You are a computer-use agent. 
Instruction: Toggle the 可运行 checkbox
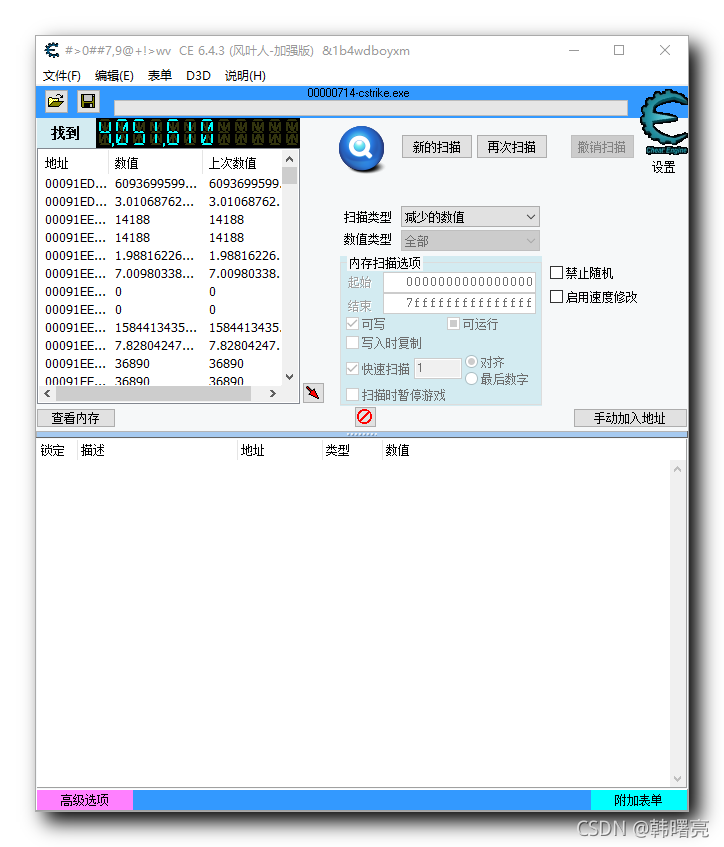point(453,324)
